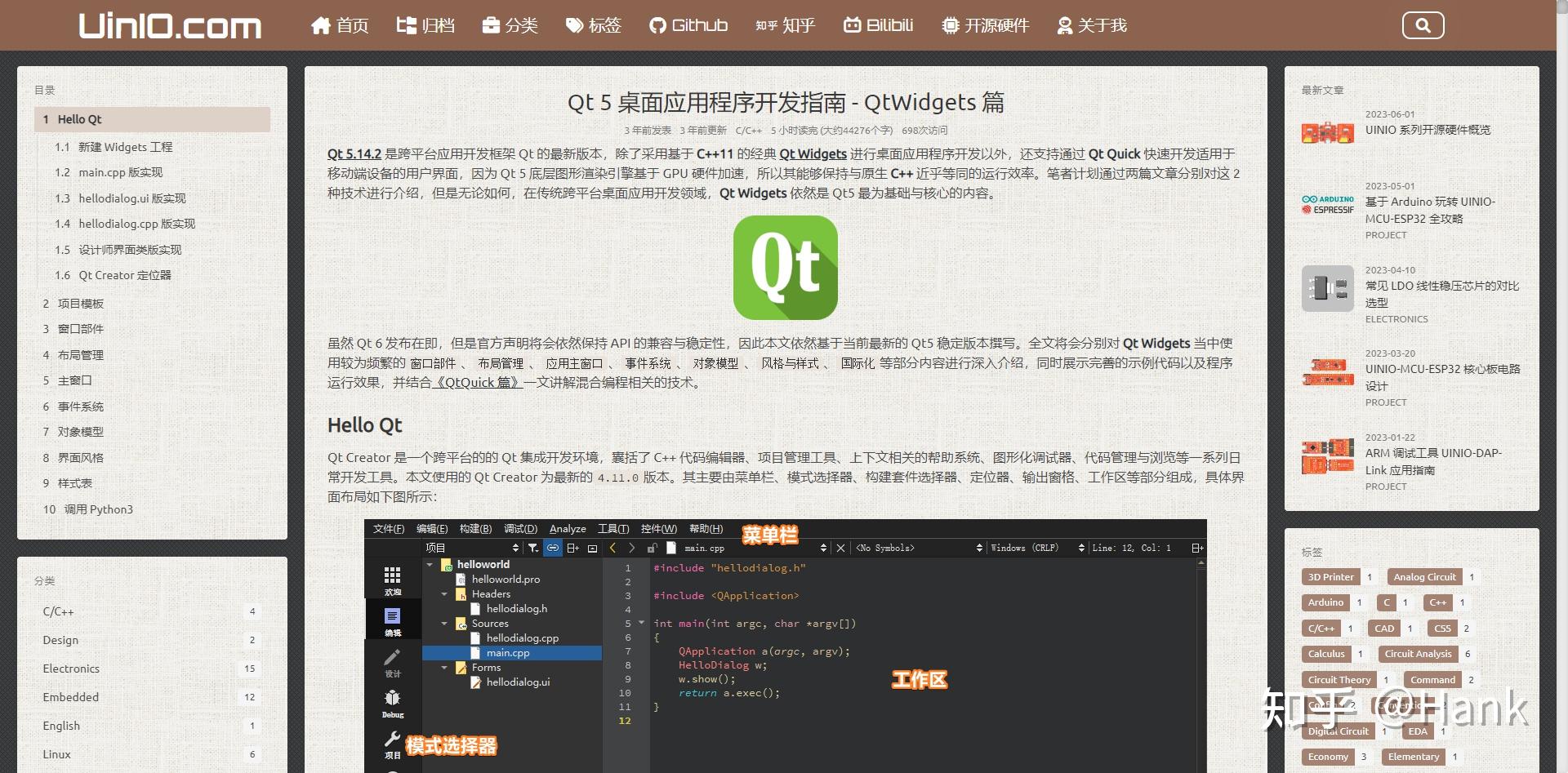Toggle the file lock icon in the editor toolbar
1568x773 pixels.
(x=652, y=549)
